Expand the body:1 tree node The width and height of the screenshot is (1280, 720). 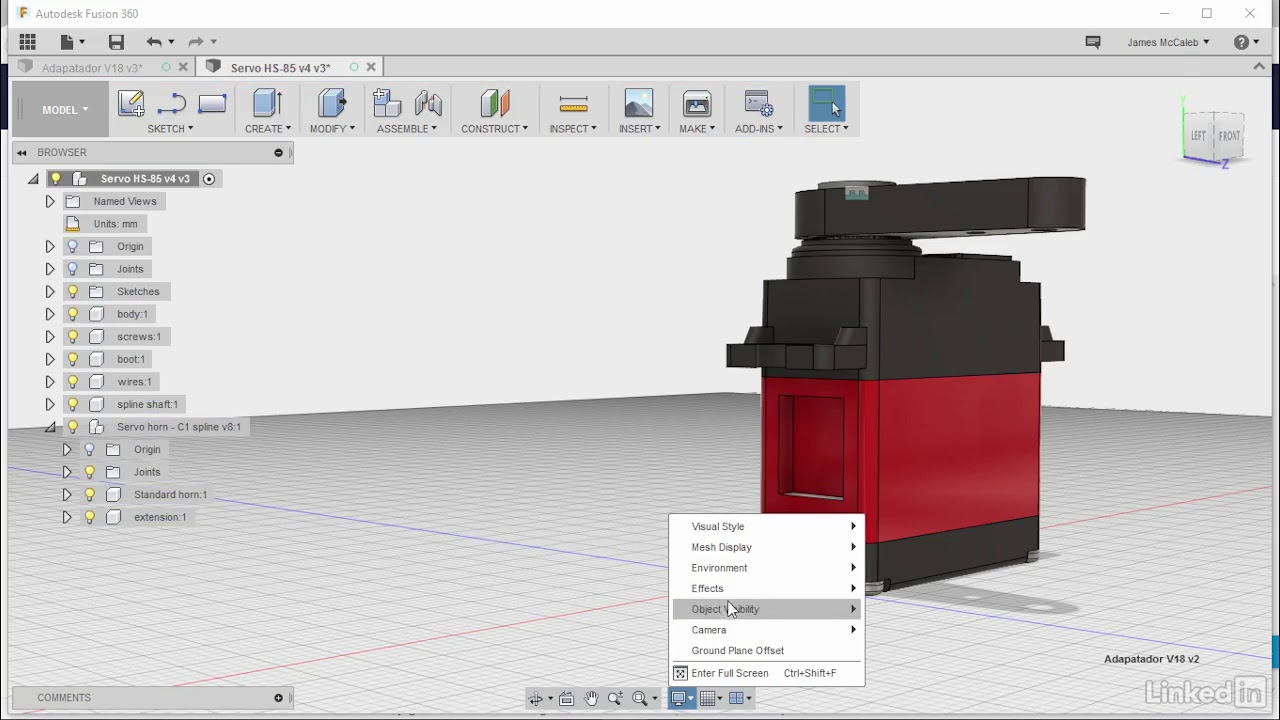tap(50, 314)
